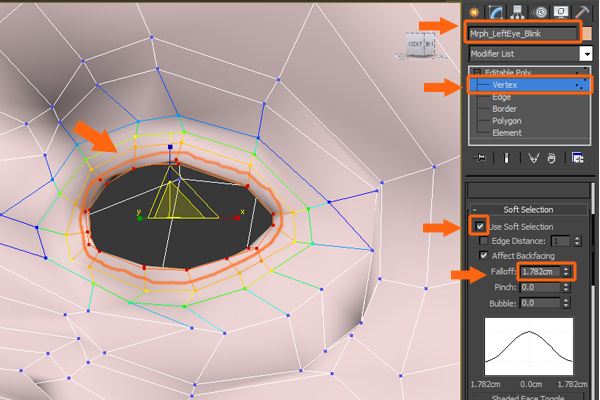Viewport: 600px width, 400px height.
Task: Click the Pinch spinner arrows
Action: (566, 287)
